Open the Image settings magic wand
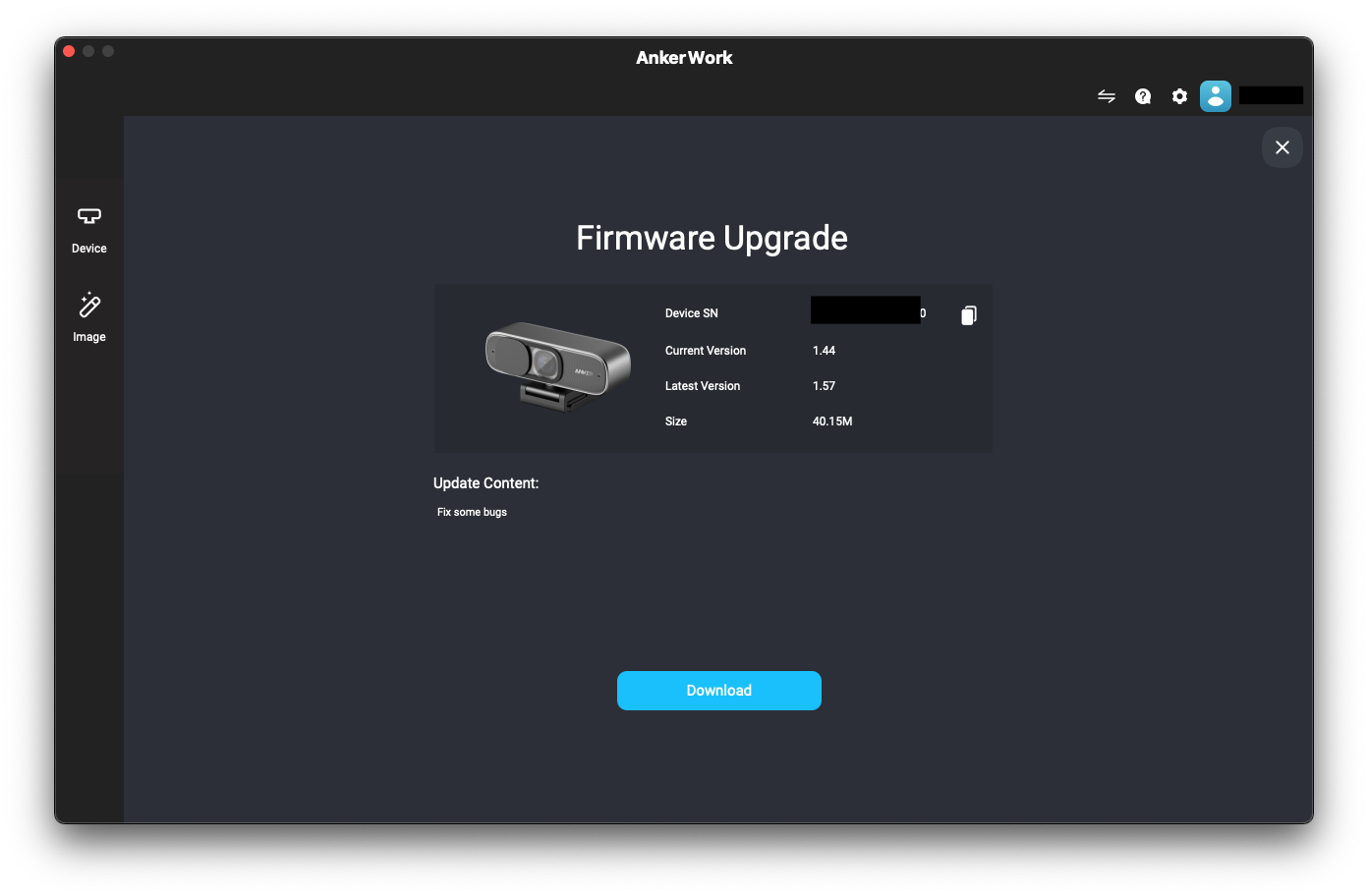 tap(89, 317)
